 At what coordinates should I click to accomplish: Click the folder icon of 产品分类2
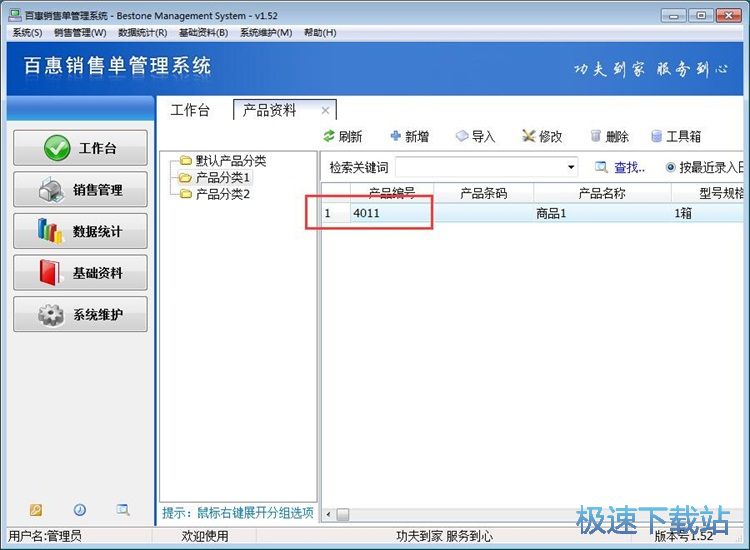click(x=186, y=194)
